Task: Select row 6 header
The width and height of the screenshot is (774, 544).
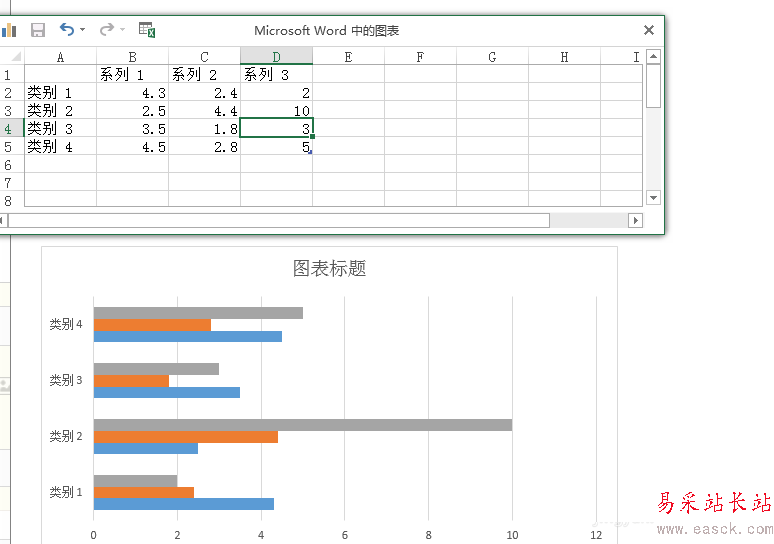Action: click(x=11, y=164)
